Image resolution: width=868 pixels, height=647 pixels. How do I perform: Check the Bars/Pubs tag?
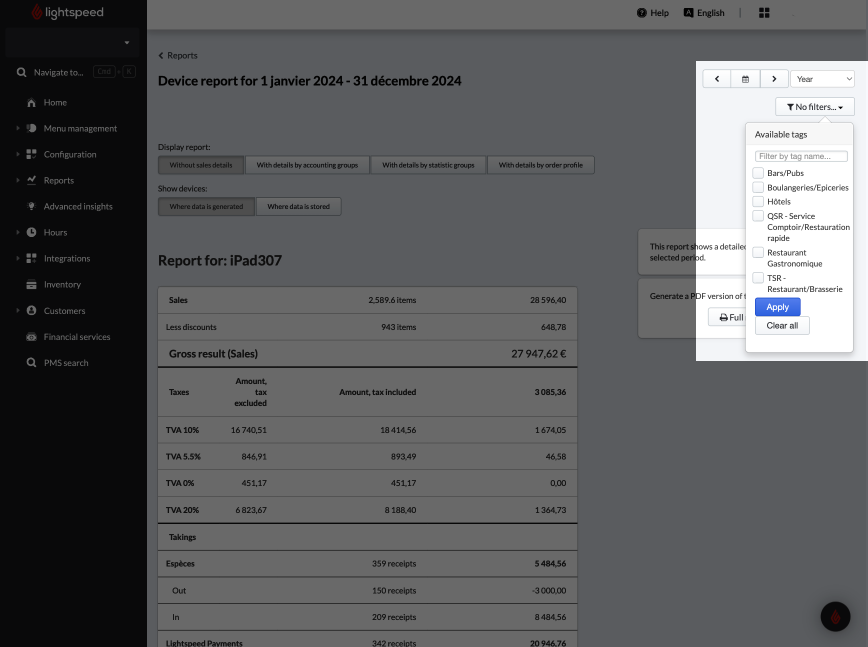[758, 173]
